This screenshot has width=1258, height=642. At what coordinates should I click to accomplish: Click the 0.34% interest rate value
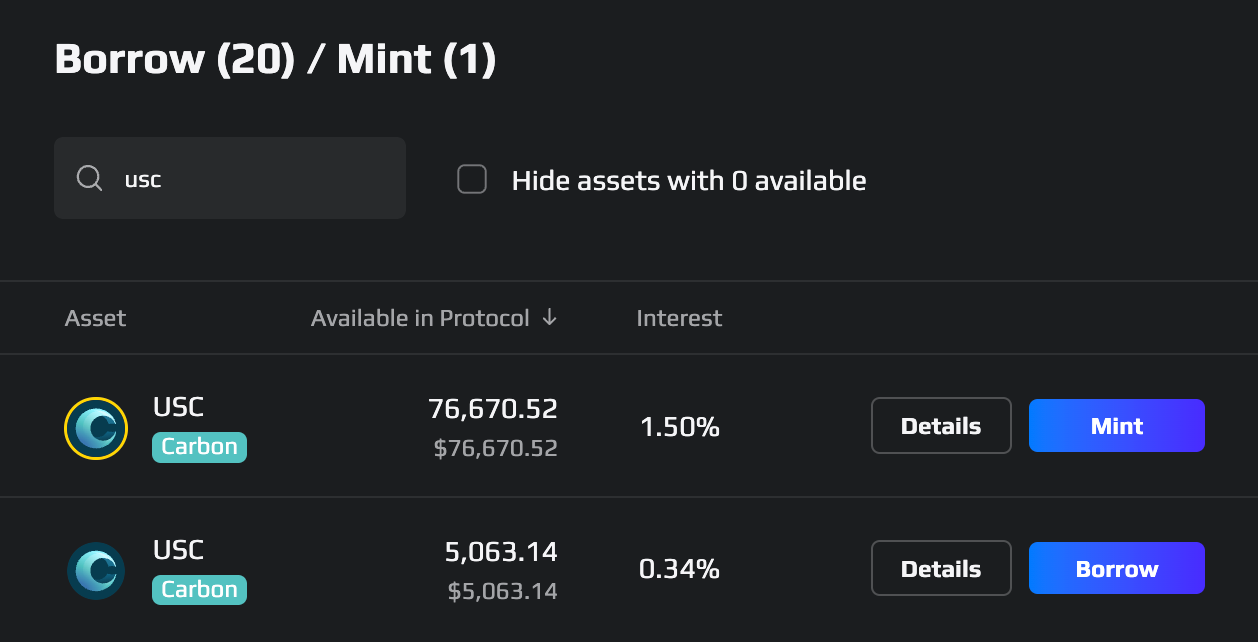[679, 569]
